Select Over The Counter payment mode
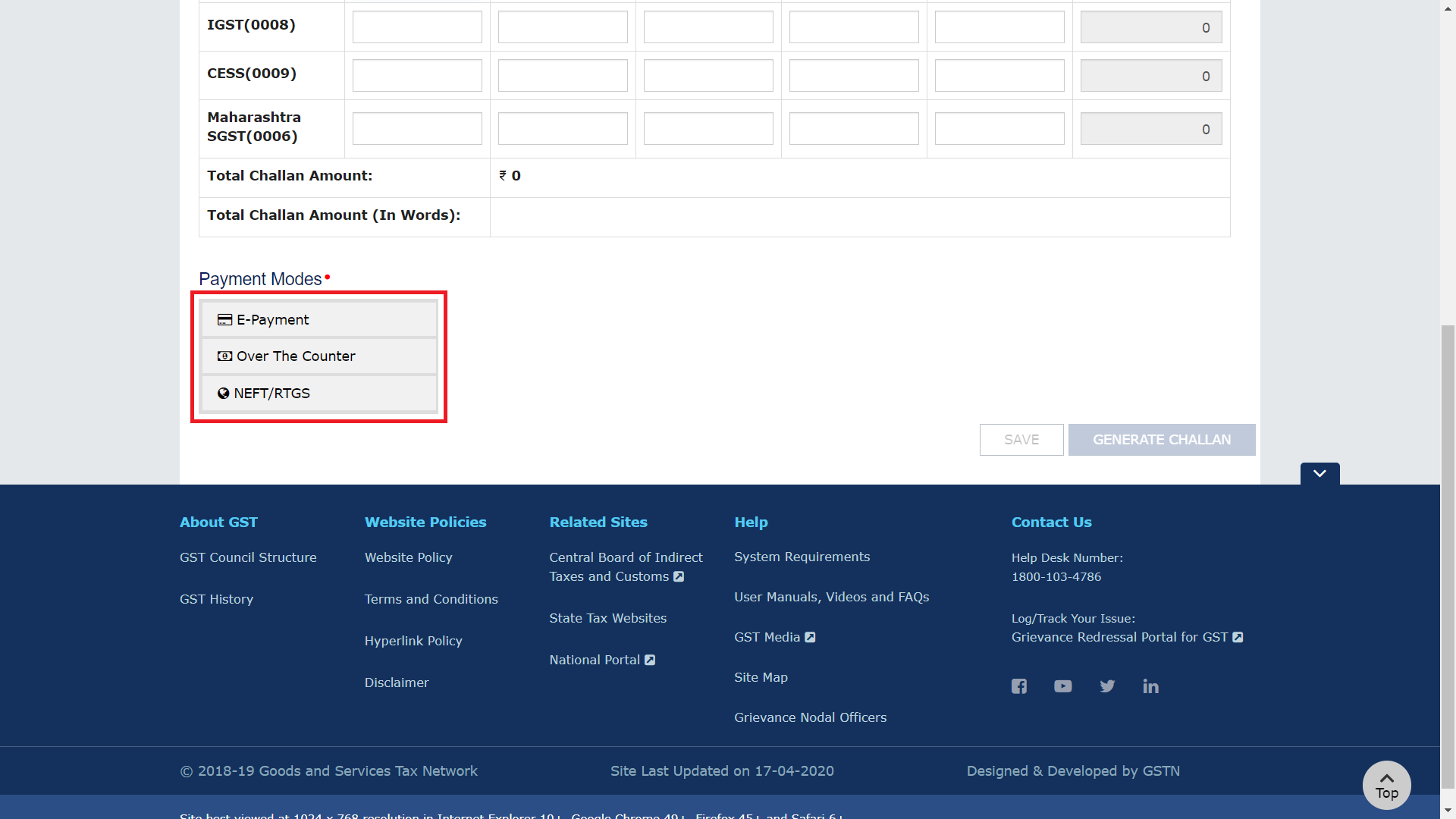Viewport: 1456px width, 819px height. 318,356
